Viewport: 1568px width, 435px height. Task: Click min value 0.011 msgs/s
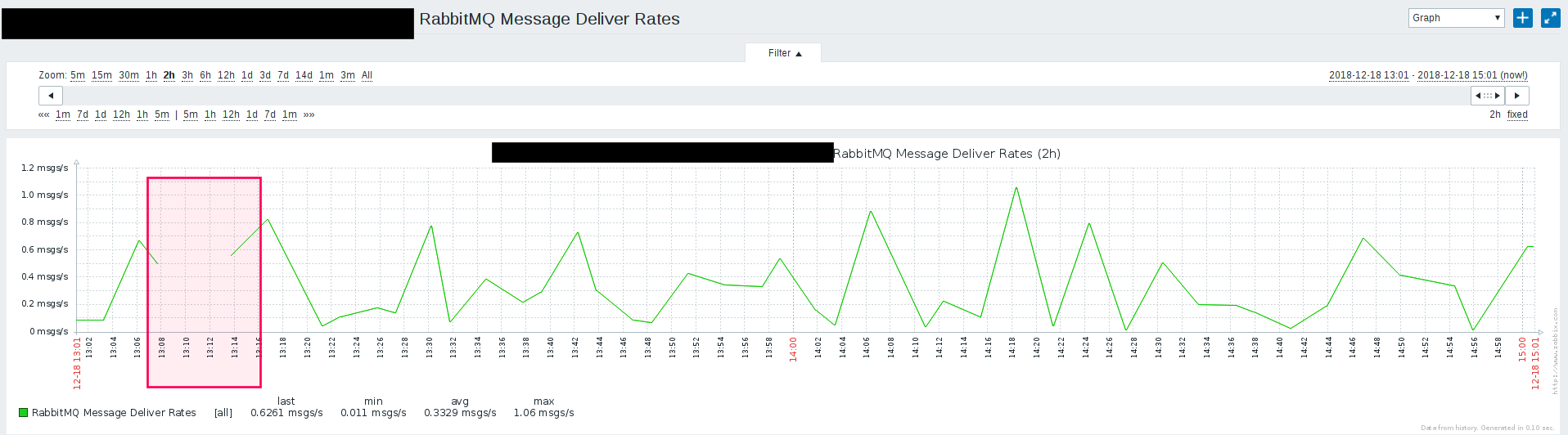click(373, 413)
